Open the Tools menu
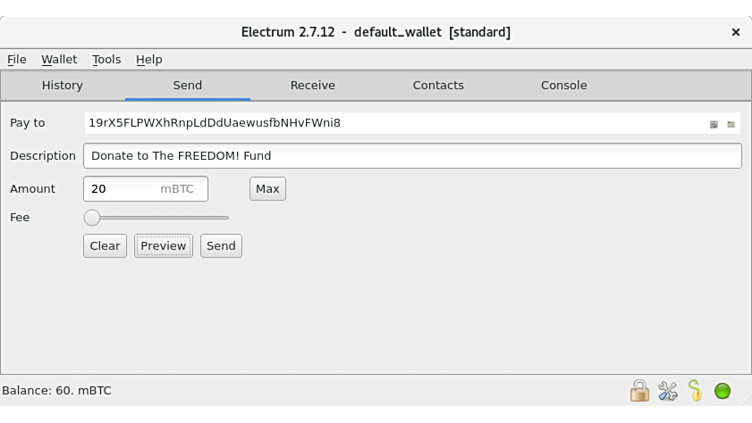752x423 pixels. click(106, 59)
